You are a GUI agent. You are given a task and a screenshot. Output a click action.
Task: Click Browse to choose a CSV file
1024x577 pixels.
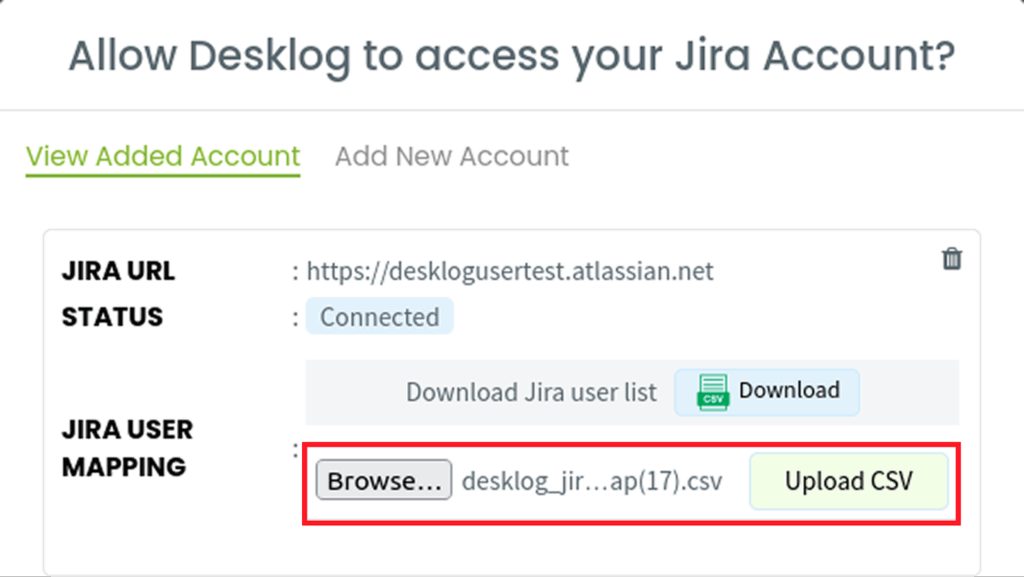384,480
